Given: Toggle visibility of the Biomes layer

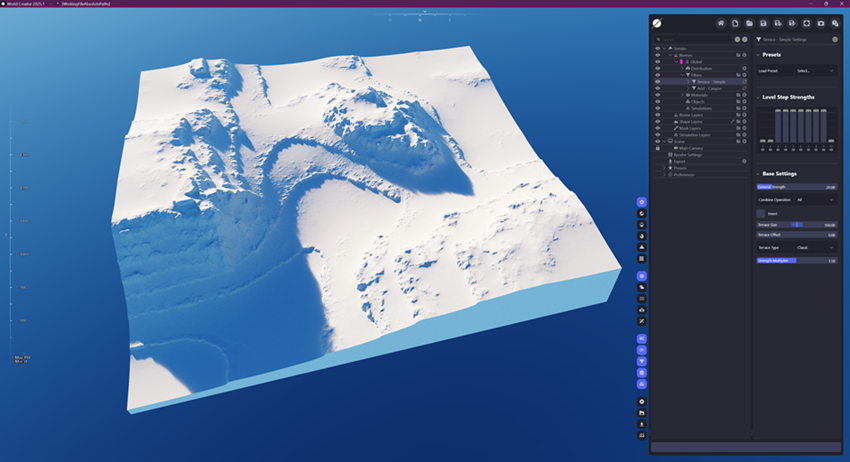Looking at the screenshot, I should [657, 54].
